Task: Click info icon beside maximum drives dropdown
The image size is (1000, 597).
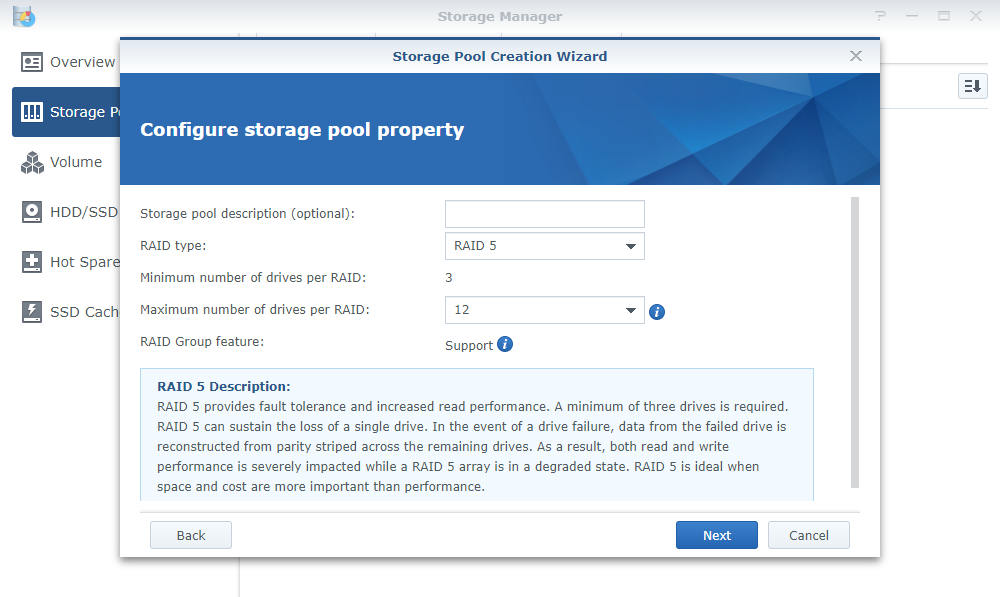Action: point(657,312)
